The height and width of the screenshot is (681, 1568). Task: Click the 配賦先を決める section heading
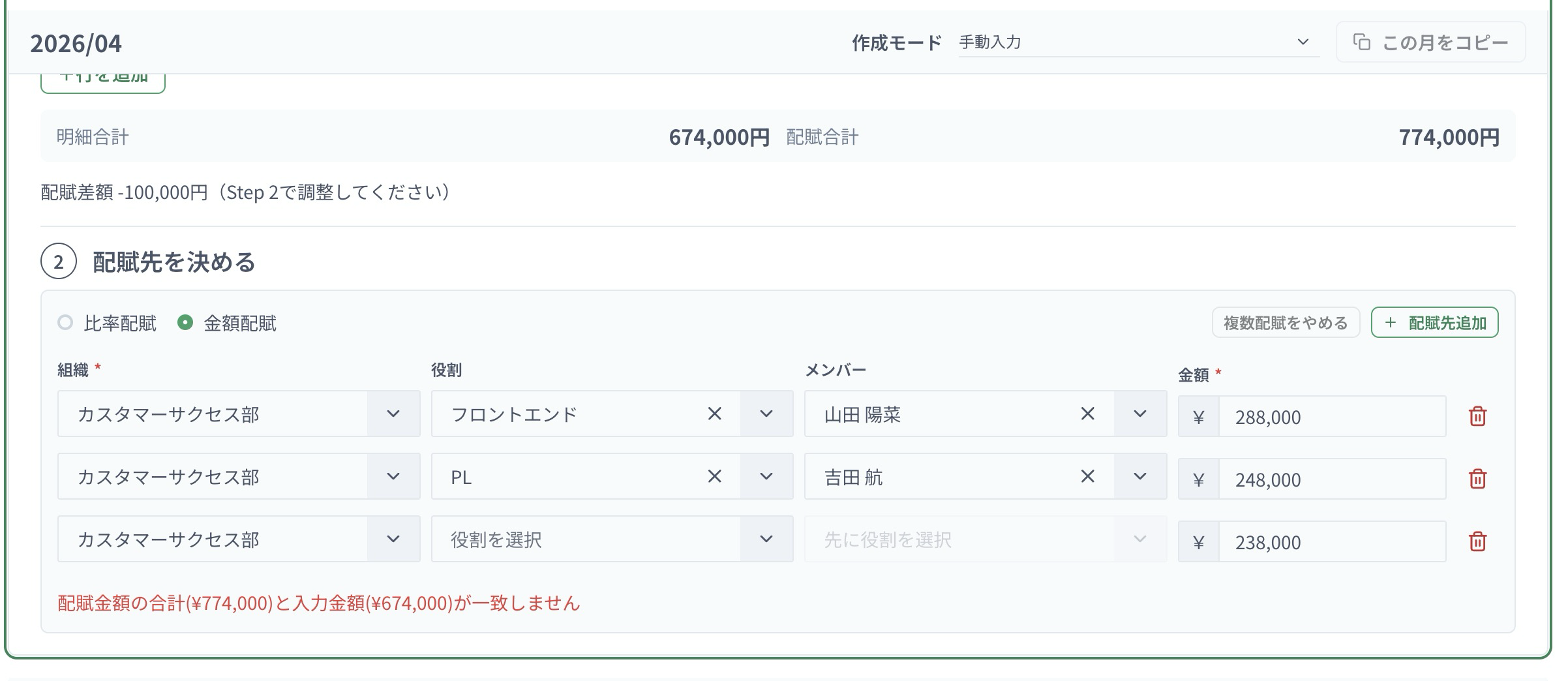pos(174,262)
